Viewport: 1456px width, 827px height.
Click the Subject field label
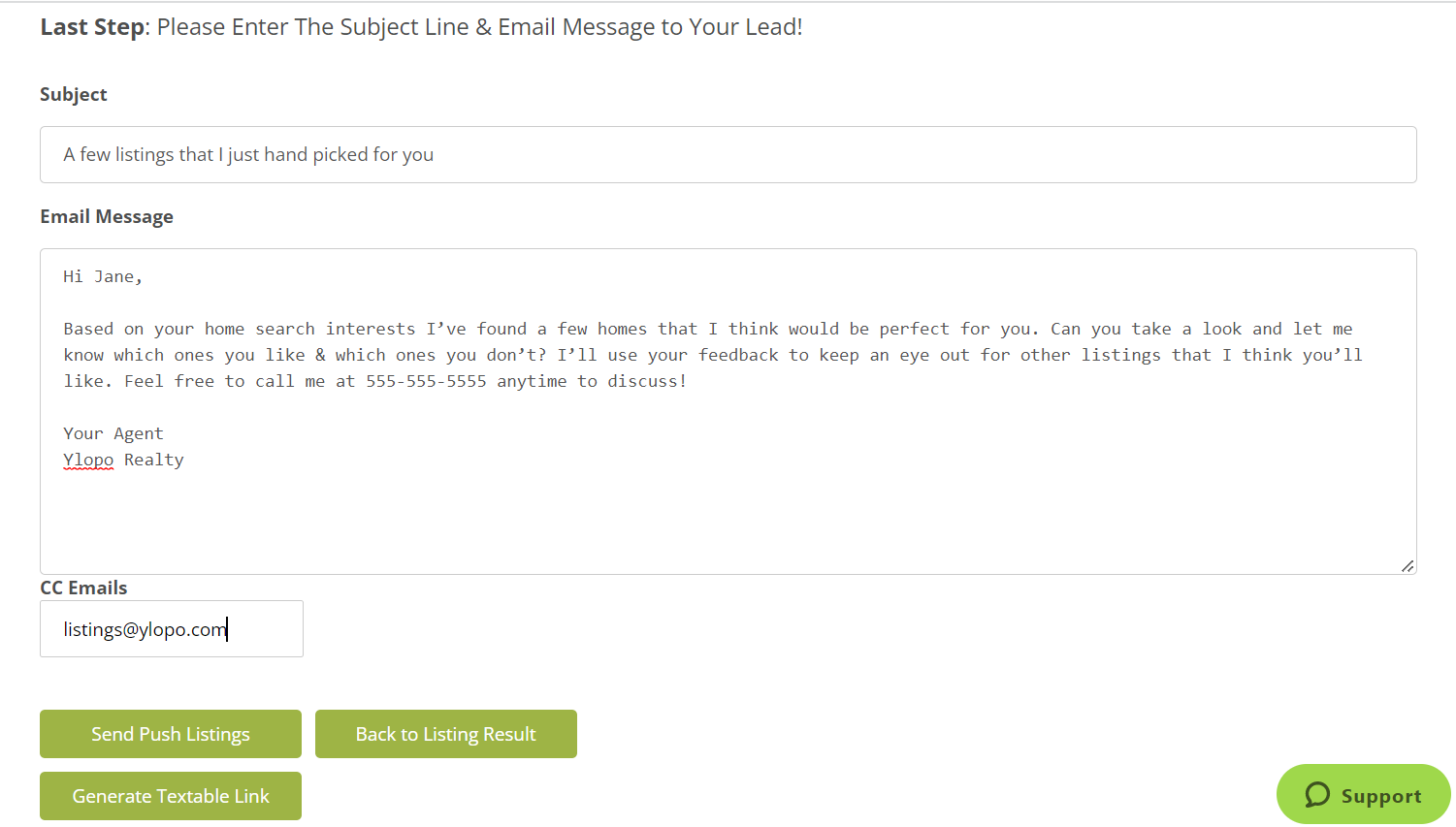coord(74,94)
